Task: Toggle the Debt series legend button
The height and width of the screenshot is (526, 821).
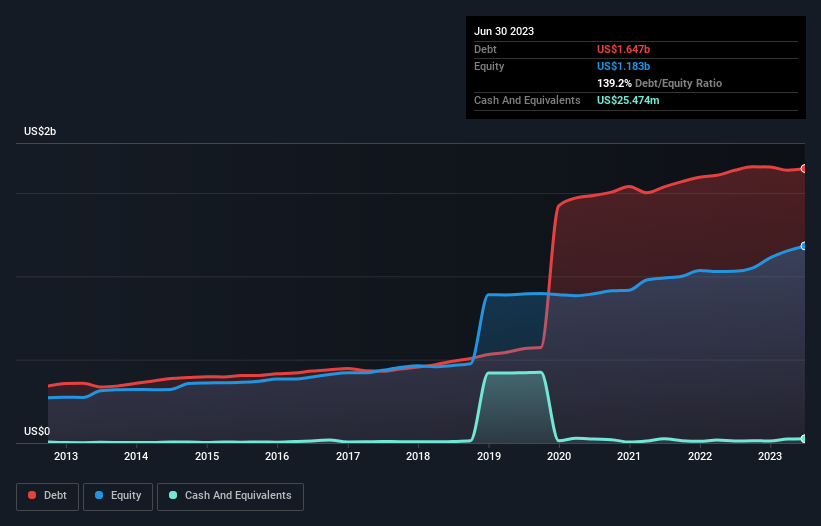Action: coord(47,496)
